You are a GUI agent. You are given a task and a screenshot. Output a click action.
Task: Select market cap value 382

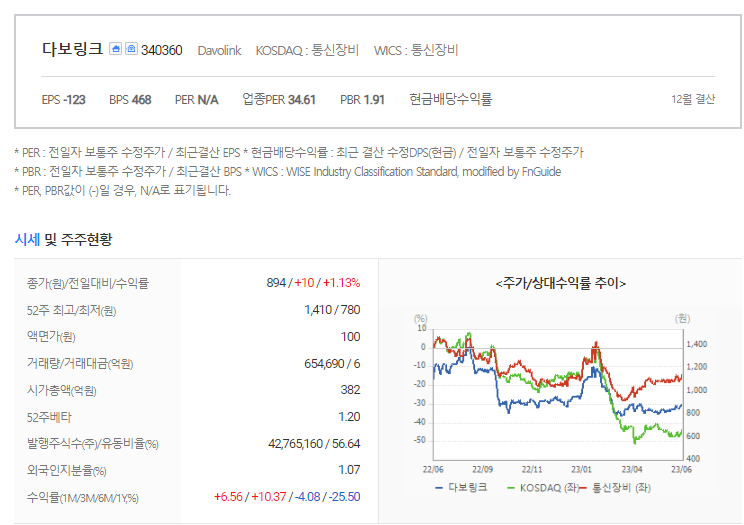coord(350,390)
